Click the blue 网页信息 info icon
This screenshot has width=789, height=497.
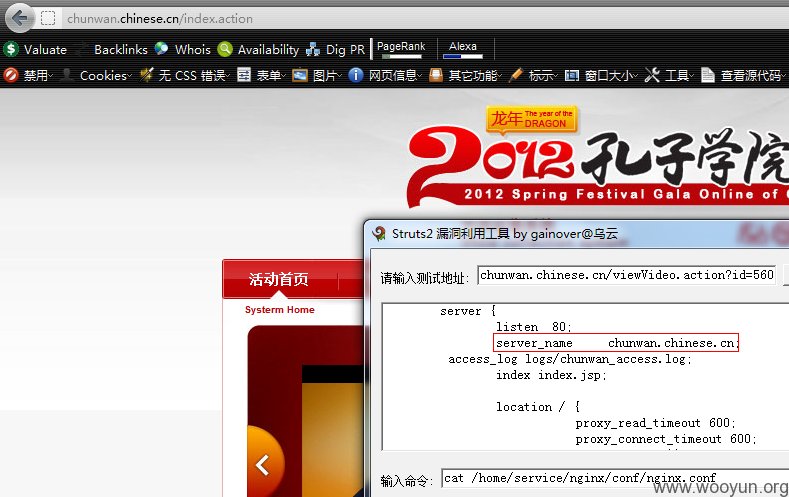point(356,75)
